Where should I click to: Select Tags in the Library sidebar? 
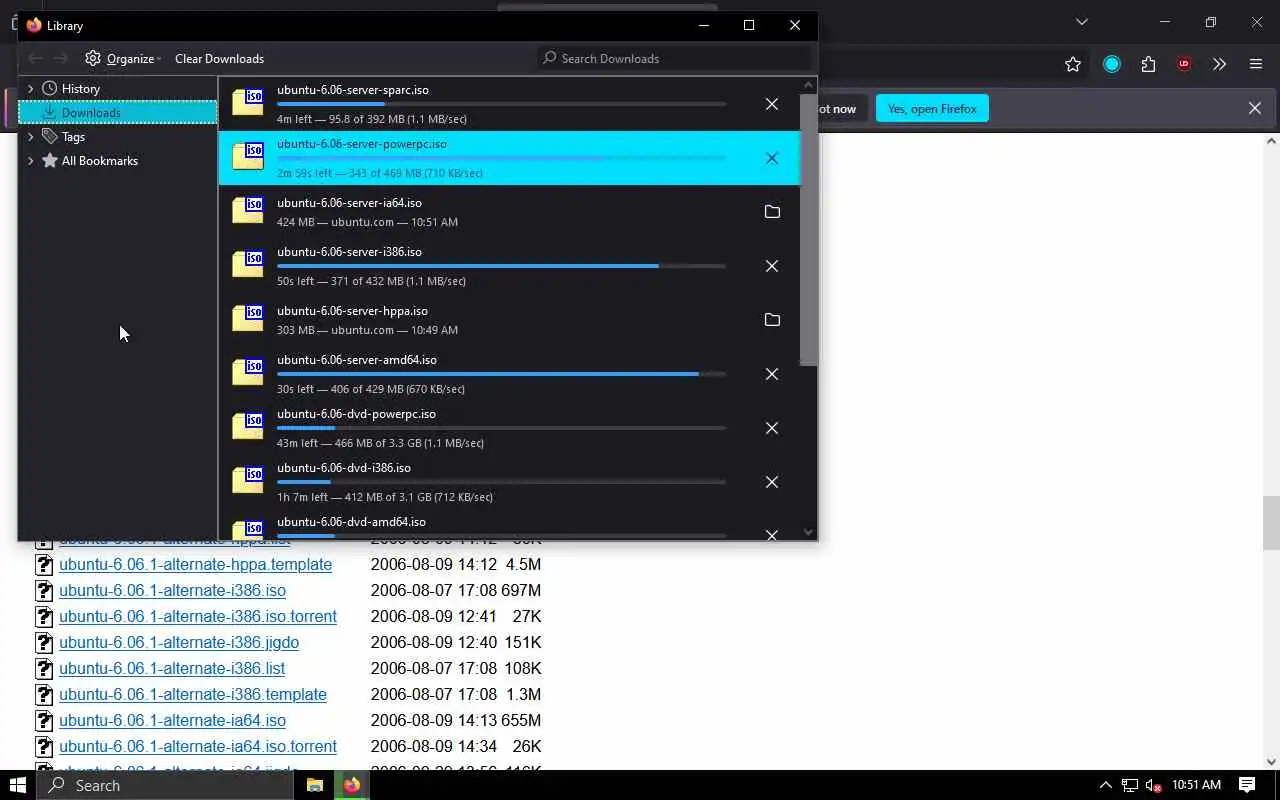click(73, 136)
